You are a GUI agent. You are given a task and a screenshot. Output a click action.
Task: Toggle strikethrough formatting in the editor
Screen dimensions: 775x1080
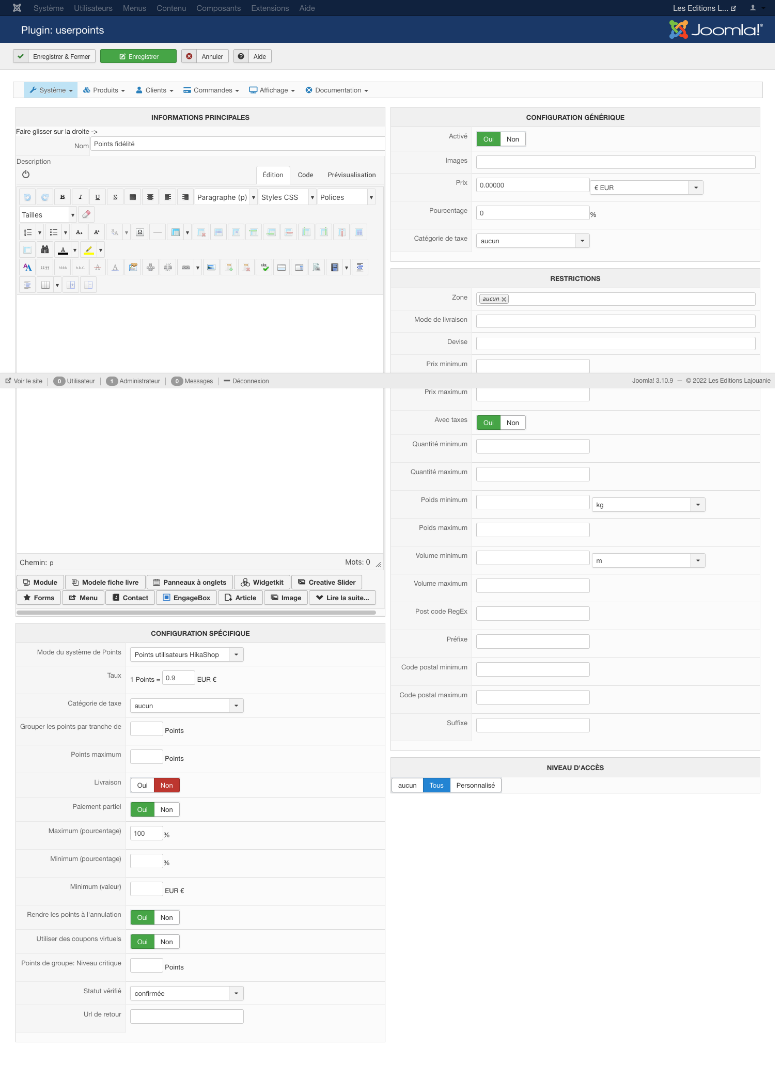coord(115,197)
